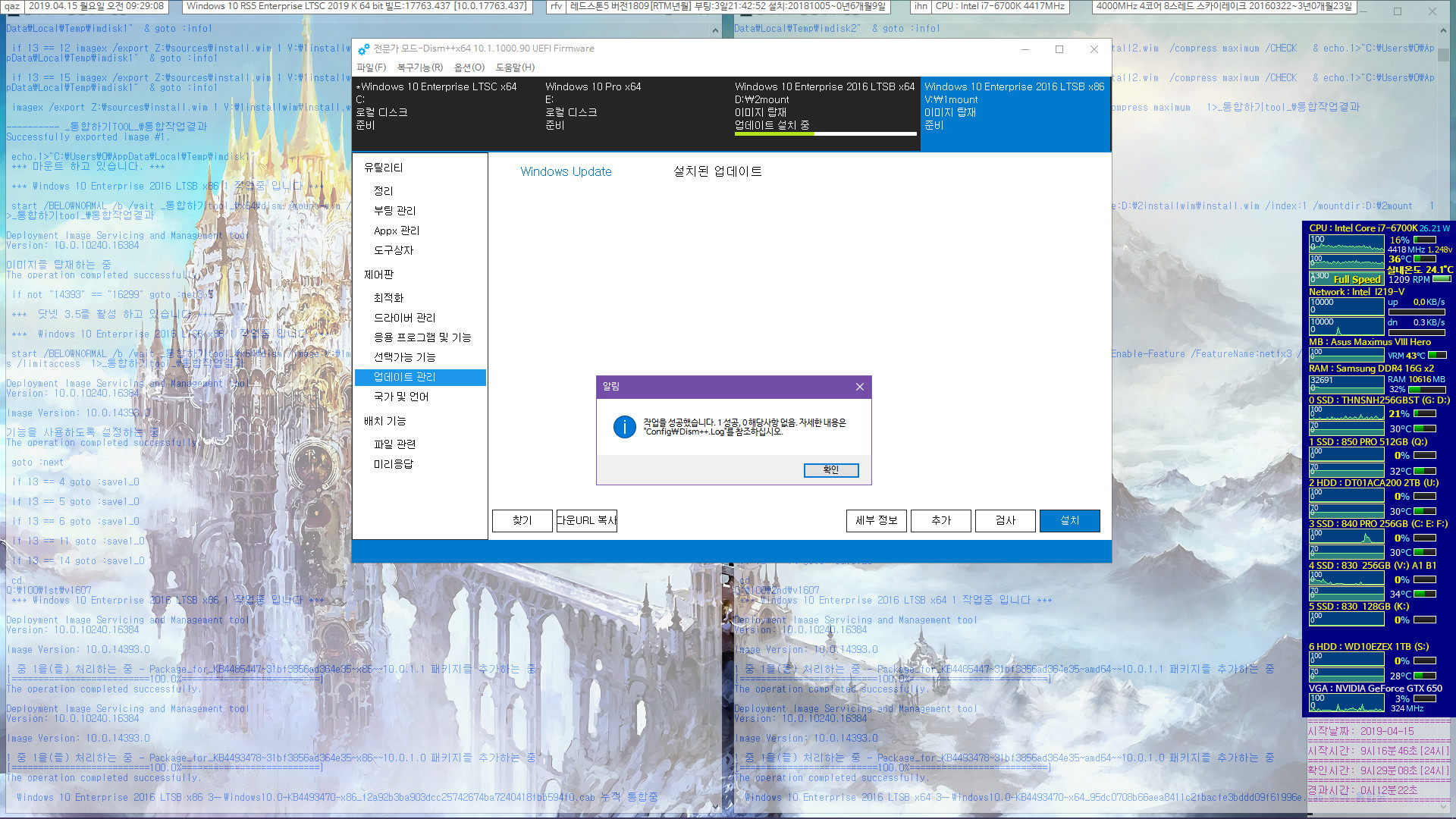Select 업데이트 관리 in the sidebar
The width and height of the screenshot is (1456, 819).
pyautogui.click(x=420, y=377)
